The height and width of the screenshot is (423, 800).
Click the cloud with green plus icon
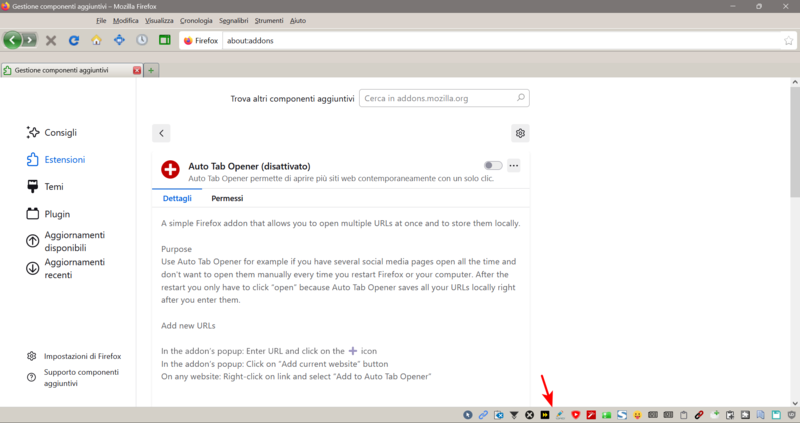point(715,415)
